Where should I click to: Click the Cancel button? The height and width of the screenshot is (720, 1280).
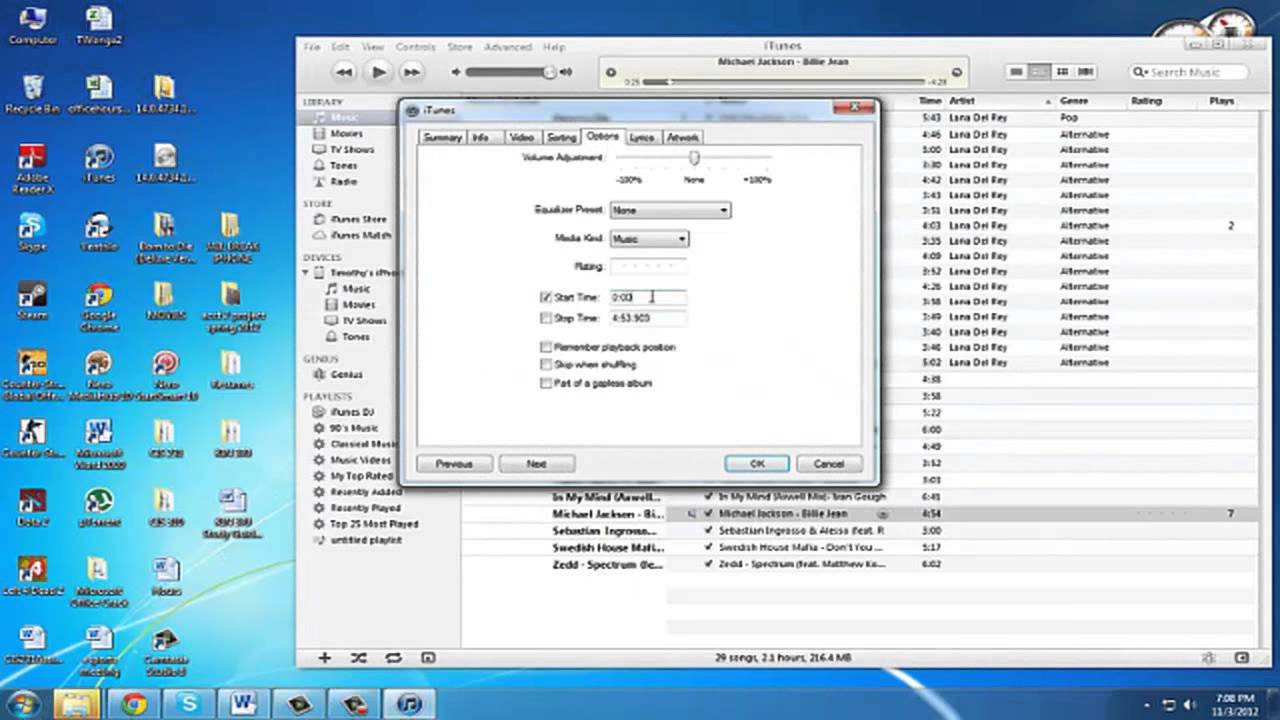point(829,464)
